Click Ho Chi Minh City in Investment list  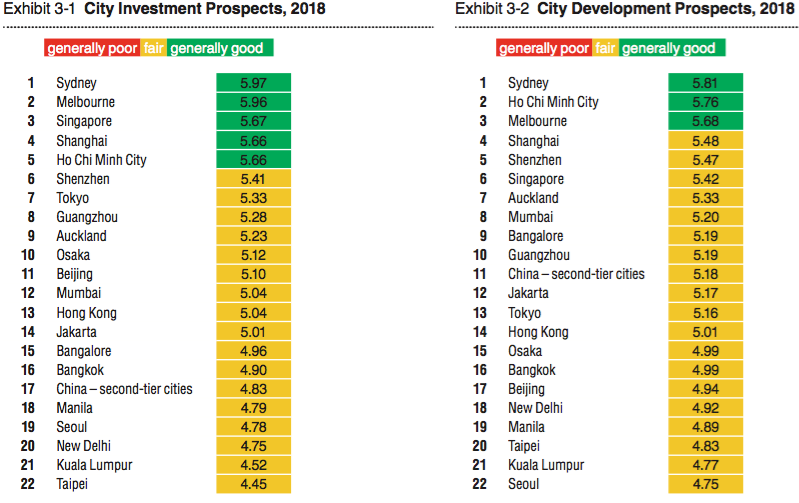click(101, 160)
